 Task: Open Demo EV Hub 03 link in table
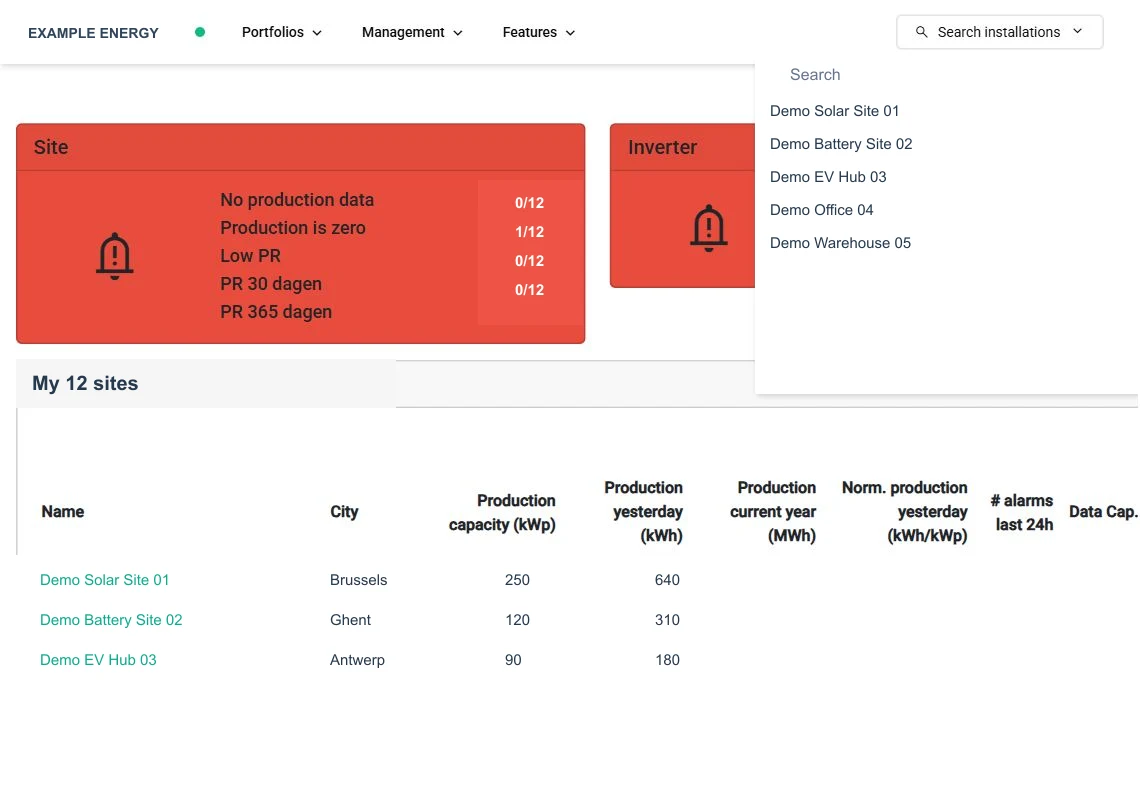tap(98, 660)
